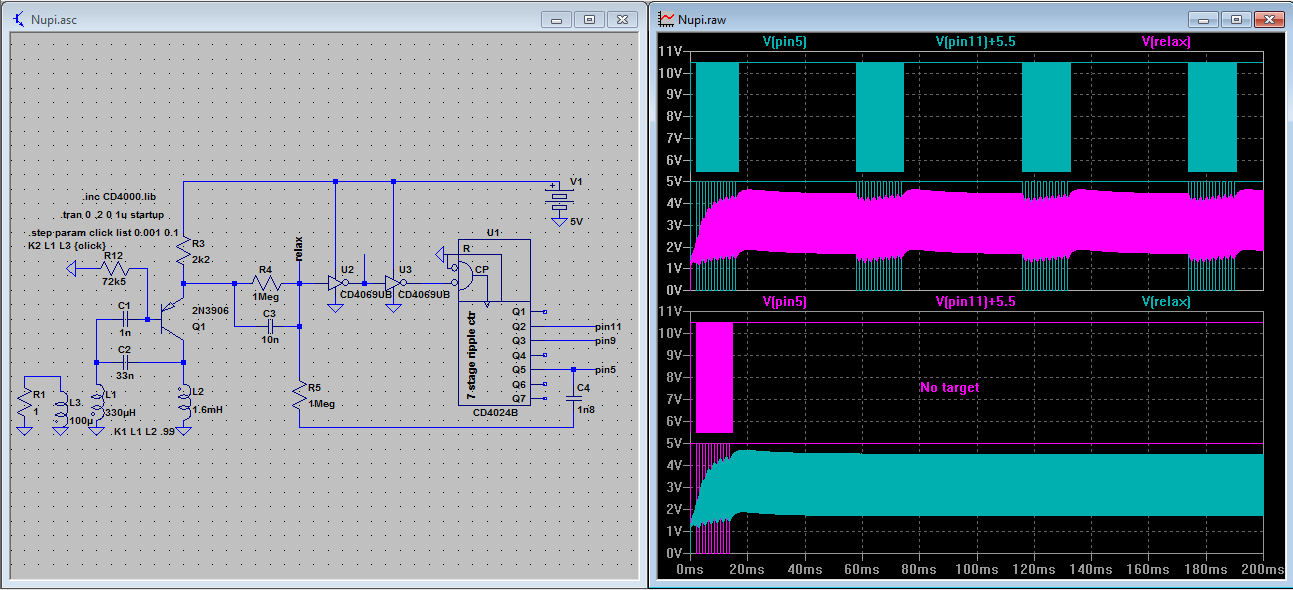This screenshot has width=1293, height=590.
Task: Click the cyan V(pin5) label in upper plot
Action: [784, 41]
